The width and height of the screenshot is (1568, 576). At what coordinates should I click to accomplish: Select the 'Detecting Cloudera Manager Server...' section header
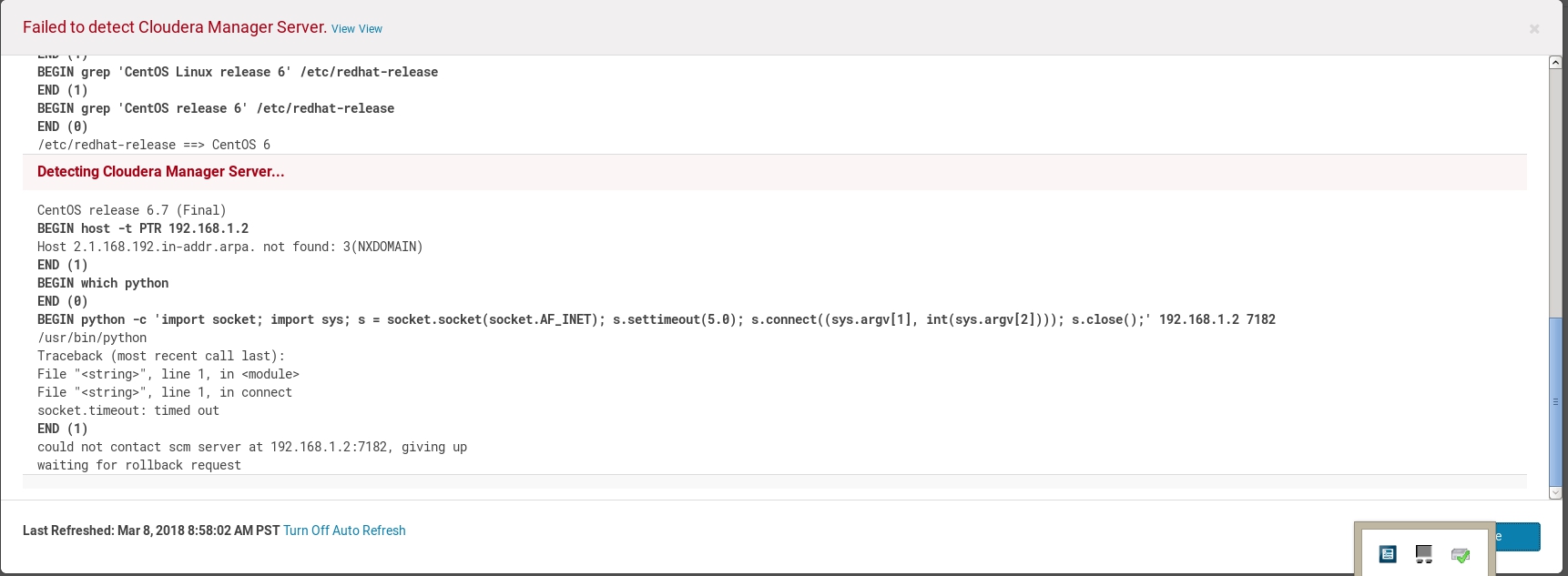160,172
